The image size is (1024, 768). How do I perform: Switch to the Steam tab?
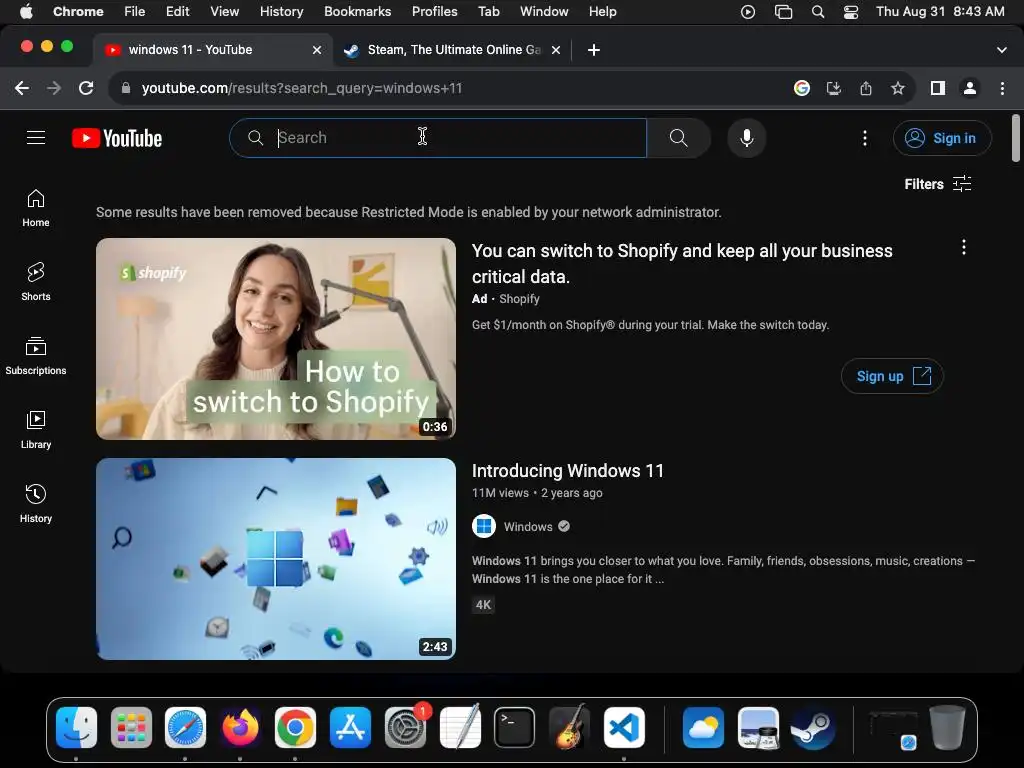click(454, 50)
